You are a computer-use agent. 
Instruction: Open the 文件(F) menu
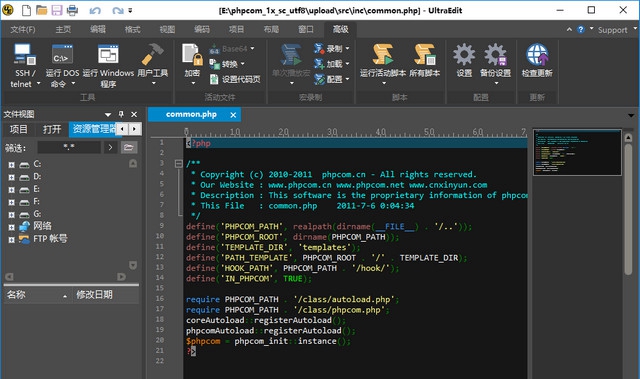pyautogui.click(x=23, y=29)
